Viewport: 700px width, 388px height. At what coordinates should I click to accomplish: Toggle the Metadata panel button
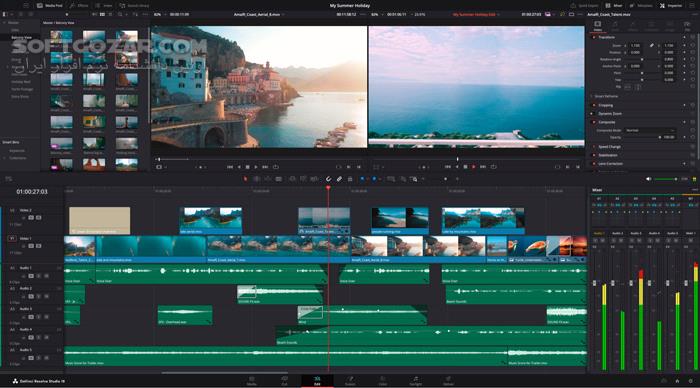pos(641,6)
